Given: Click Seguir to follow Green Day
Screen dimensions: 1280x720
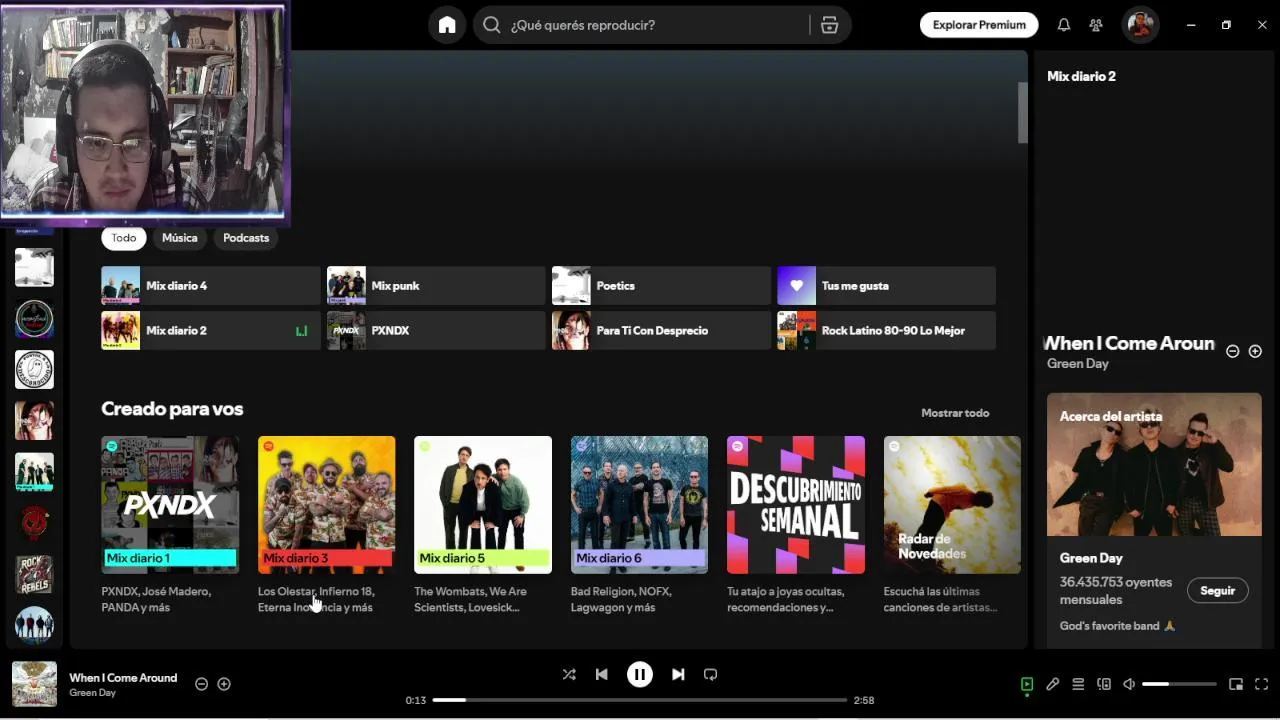Looking at the screenshot, I should click(1218, 591).
